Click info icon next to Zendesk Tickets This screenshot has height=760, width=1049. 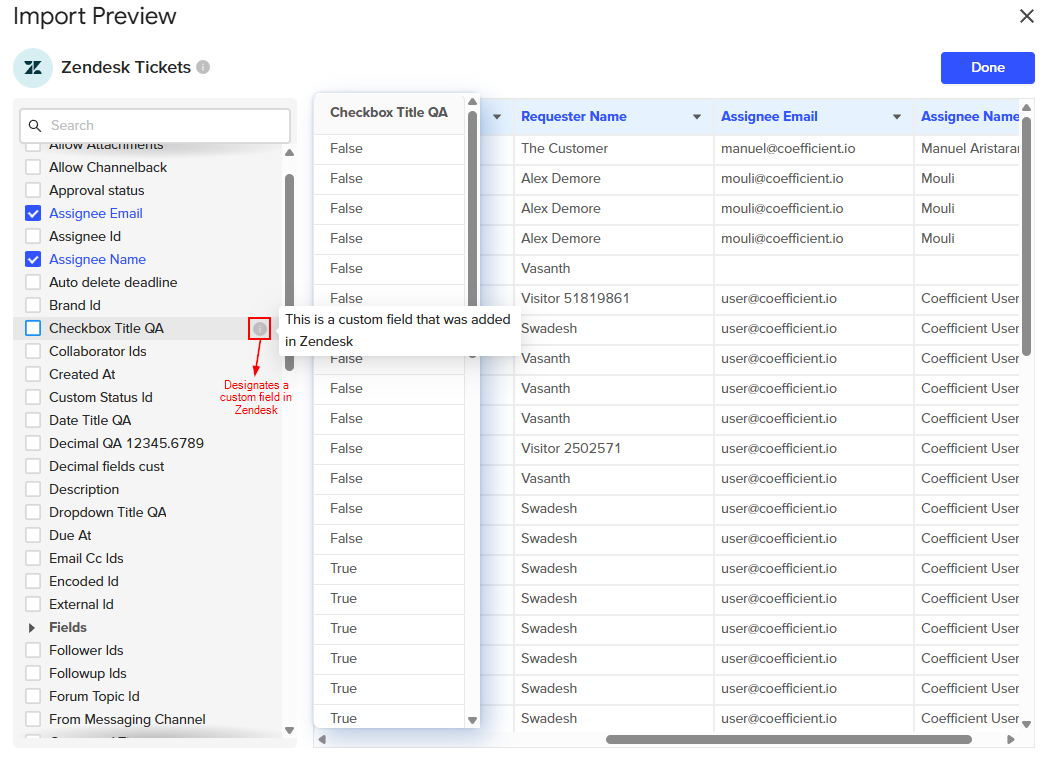coord(203,67)
